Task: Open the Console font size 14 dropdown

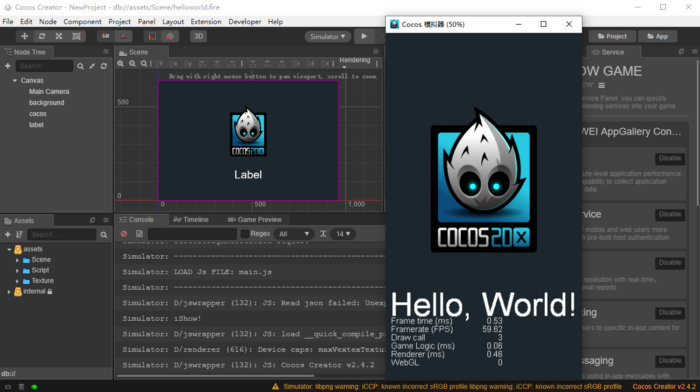Action: [x=343, y=234]
